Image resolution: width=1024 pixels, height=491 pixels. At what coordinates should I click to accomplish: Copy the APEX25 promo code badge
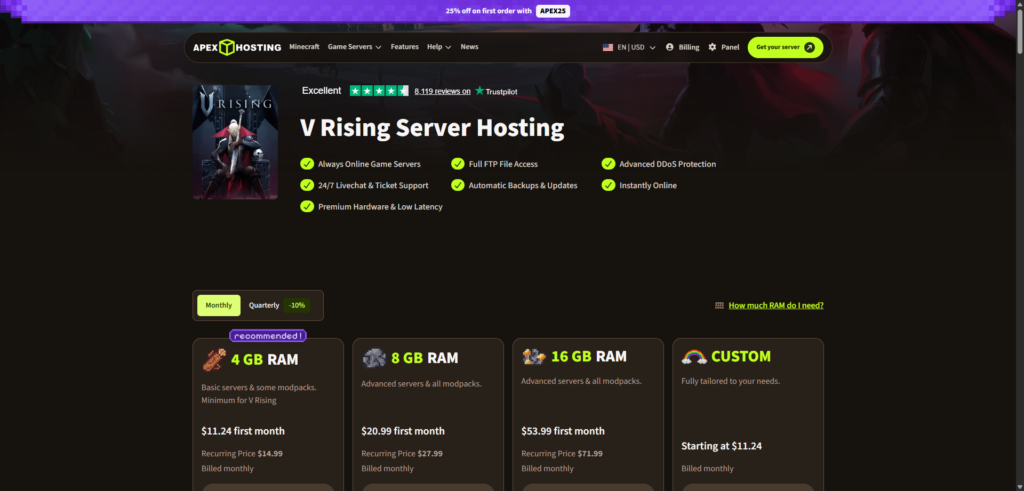(x=552, y=11)
